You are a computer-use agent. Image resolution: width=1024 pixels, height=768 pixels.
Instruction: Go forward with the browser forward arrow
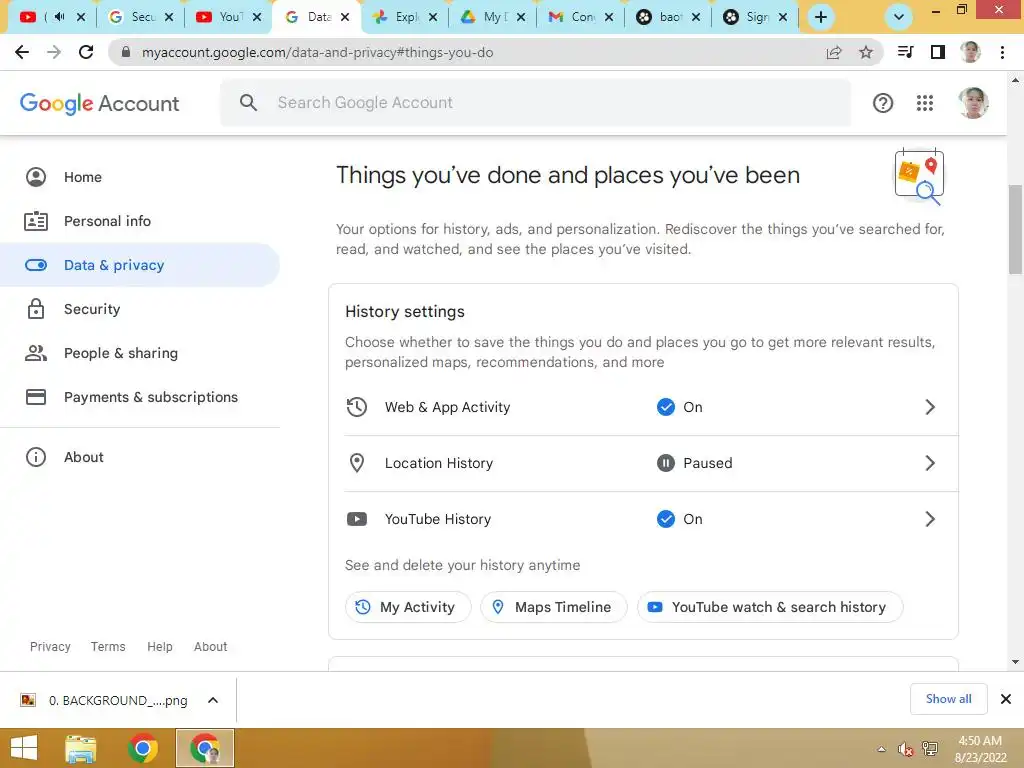[54, 52]
